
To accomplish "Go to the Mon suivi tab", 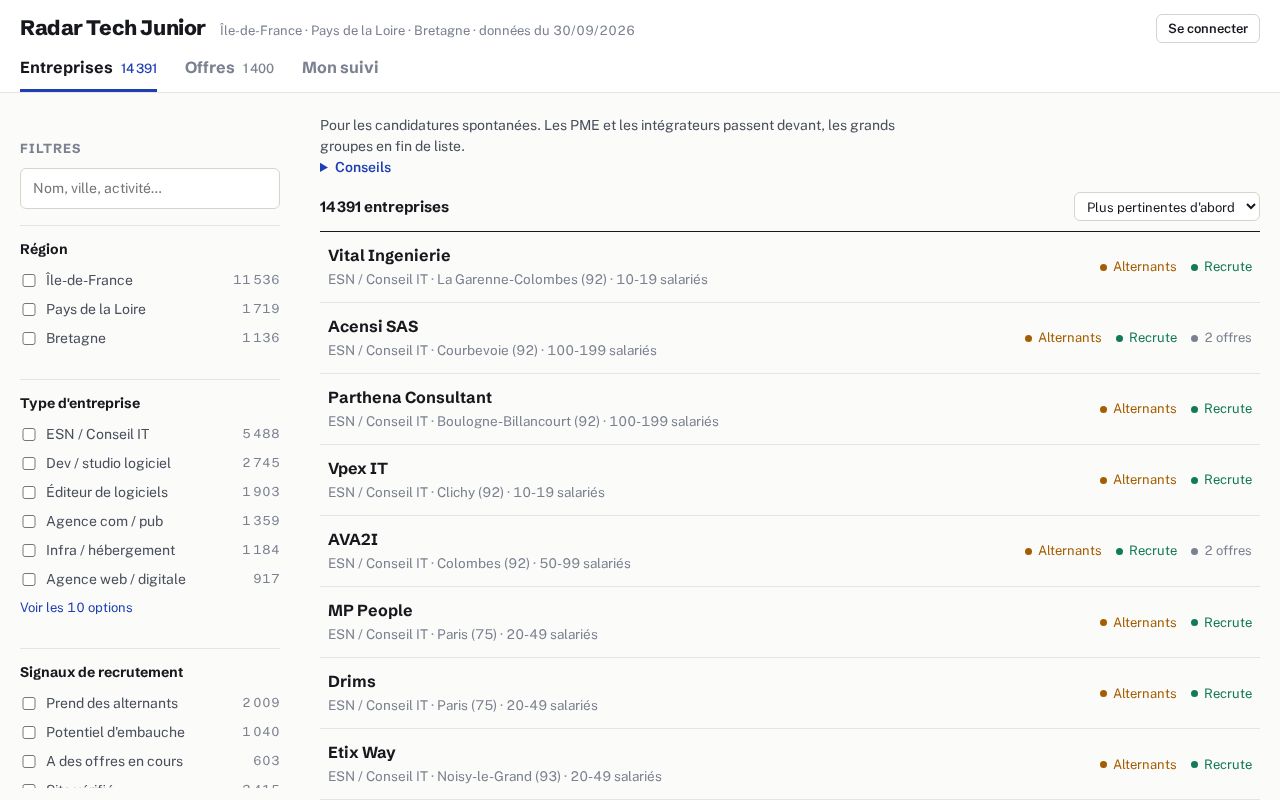I will 340,68.
